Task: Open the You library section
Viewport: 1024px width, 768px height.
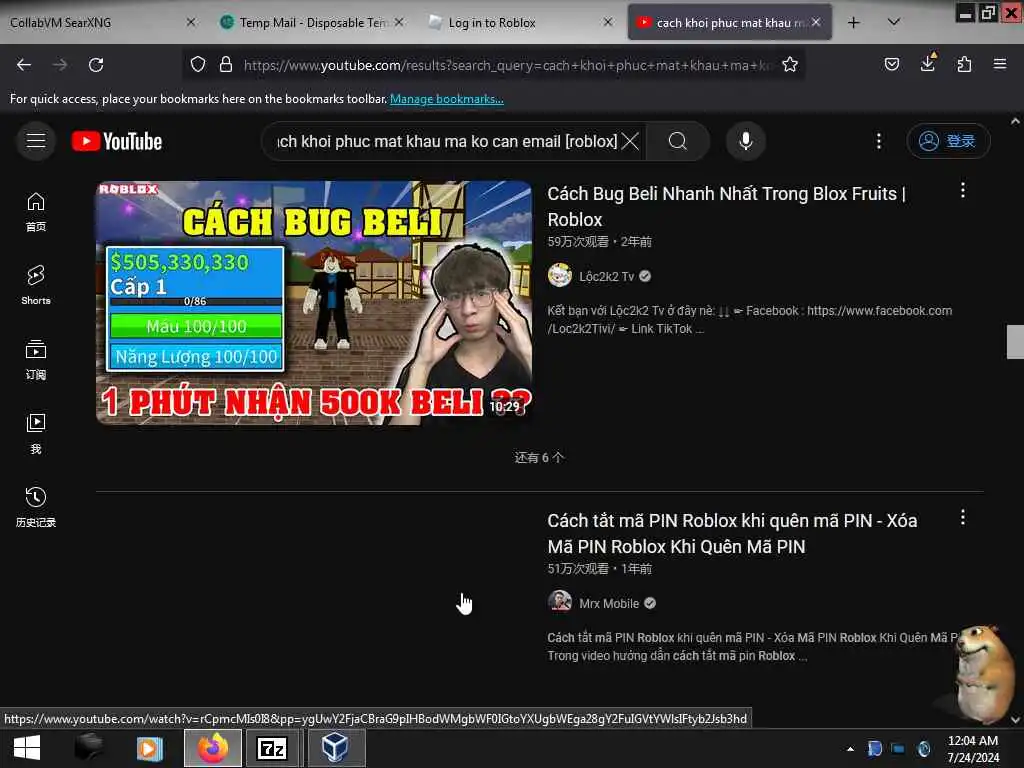Action: coord(36,434)
